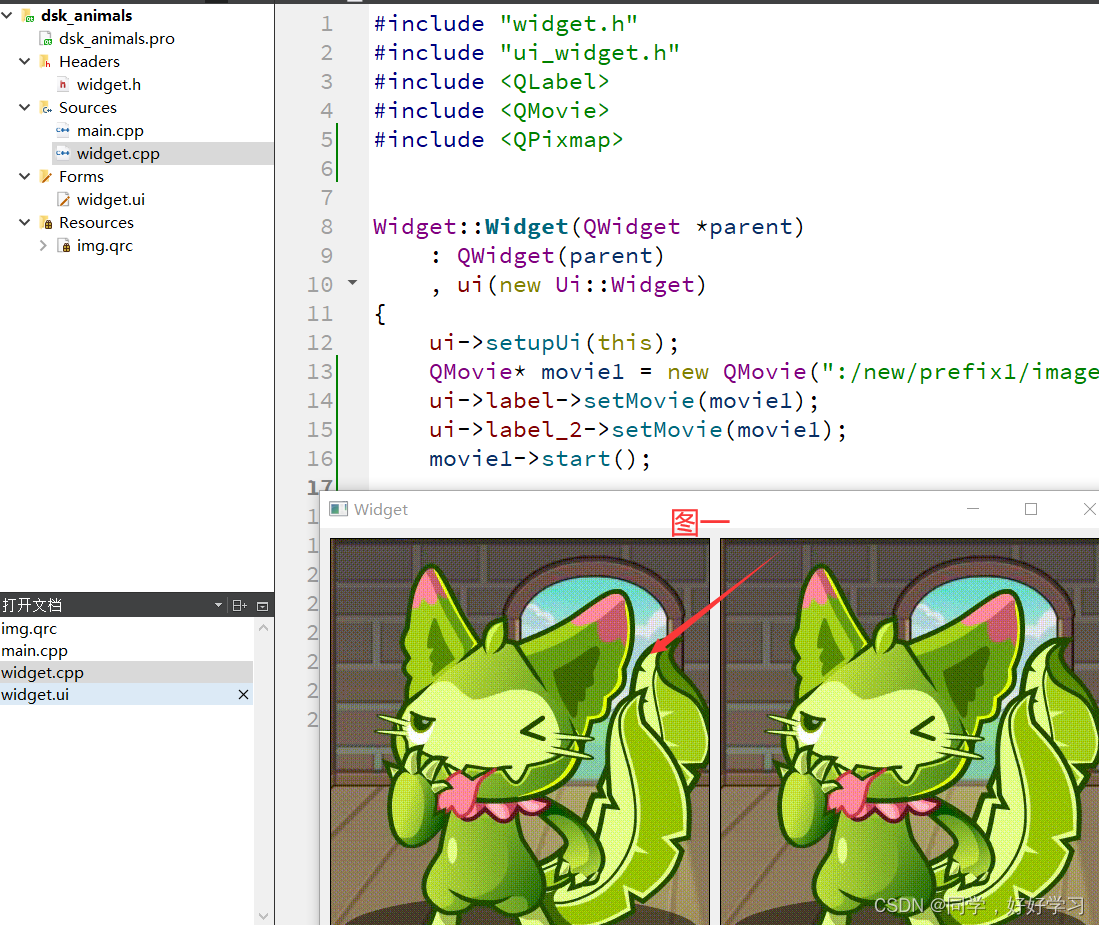Click the widget.ui form file icon
The height and width of the screenshot is (925, 1099).
tap(63, 200)
